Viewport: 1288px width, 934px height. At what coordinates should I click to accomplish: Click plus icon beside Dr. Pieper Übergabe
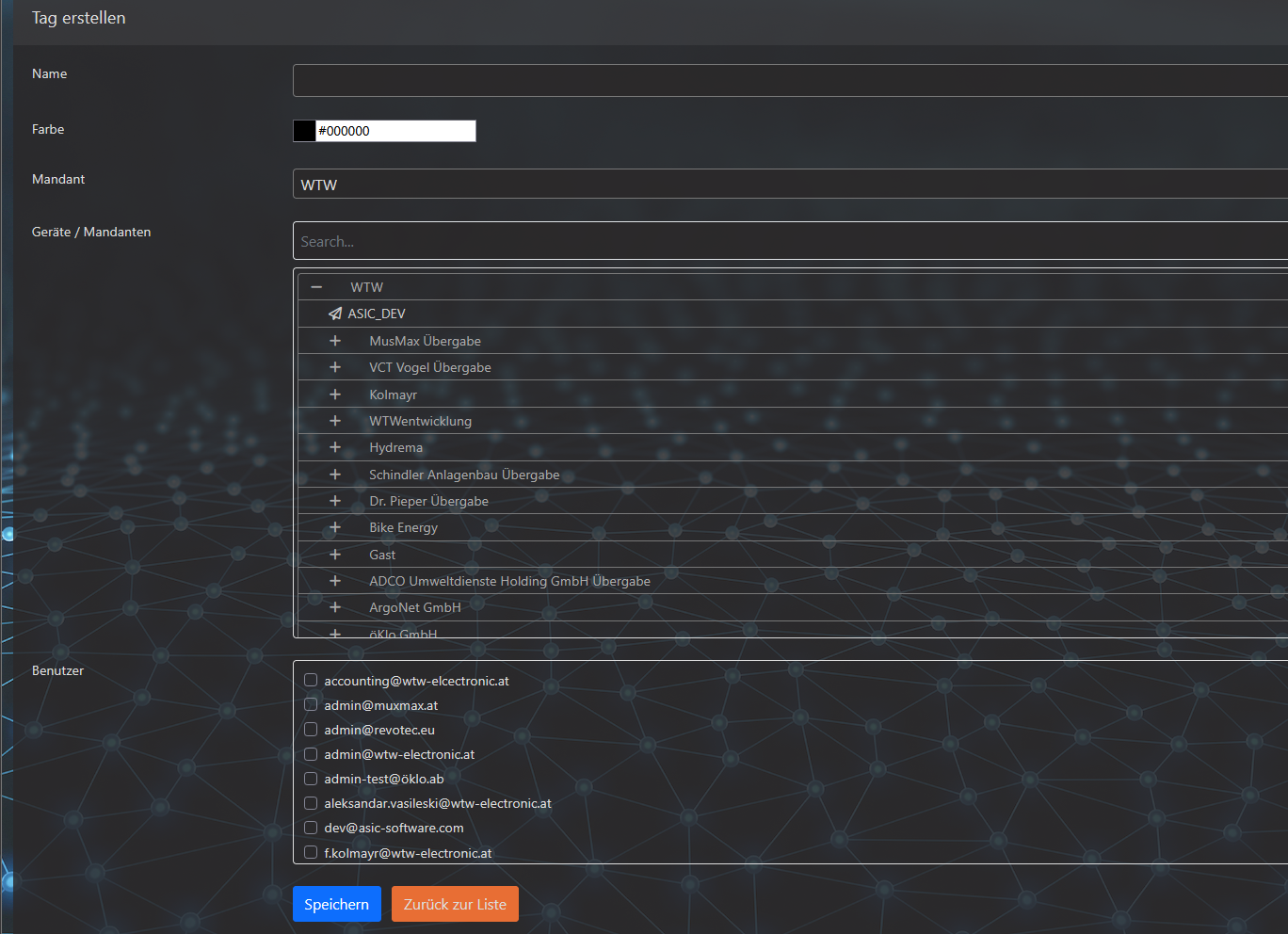335,501
